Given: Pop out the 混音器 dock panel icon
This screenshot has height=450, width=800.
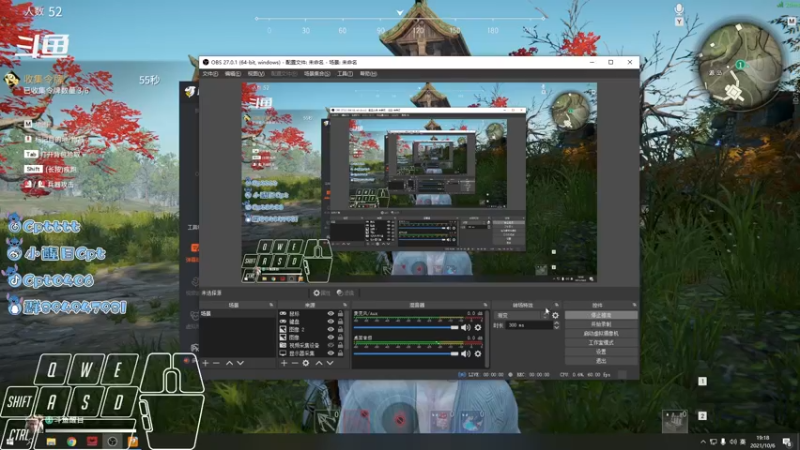Looking at the screenshot, I should tap(485, 305).
